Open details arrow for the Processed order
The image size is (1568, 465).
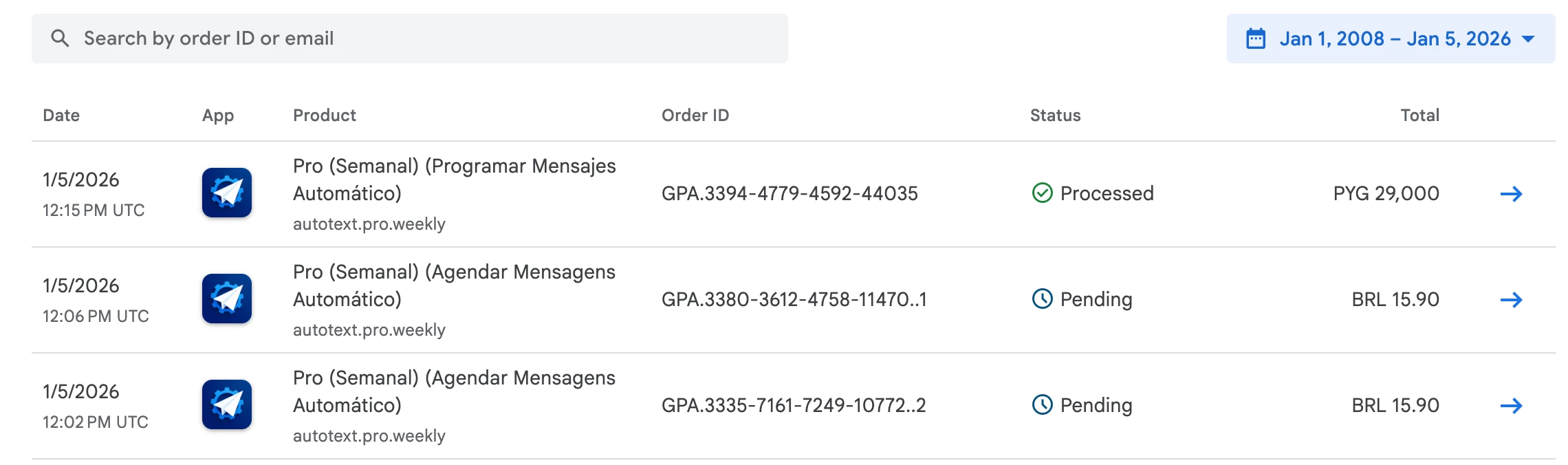click(1511, 194)
